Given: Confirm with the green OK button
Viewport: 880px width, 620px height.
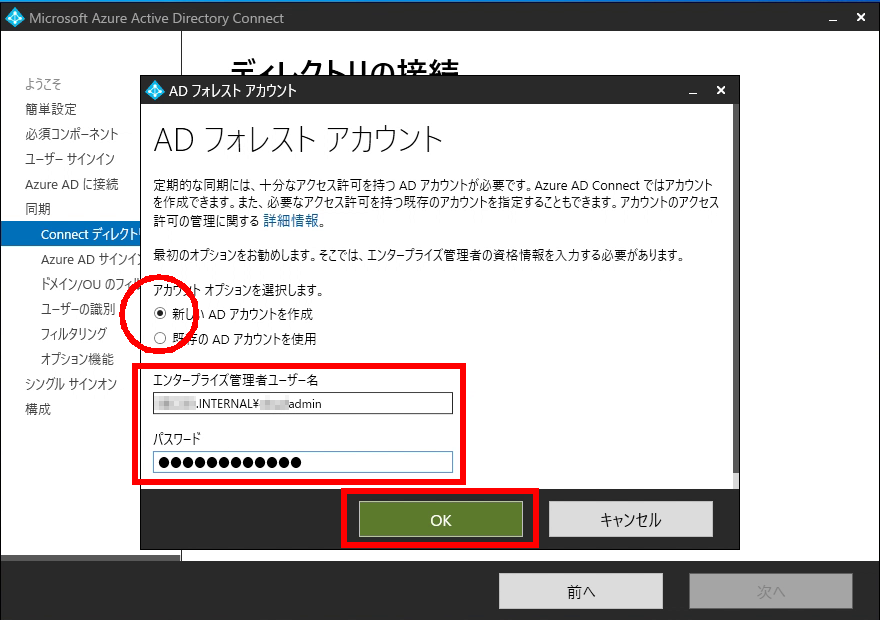Looking at the screenshot, I should point(441,520).
